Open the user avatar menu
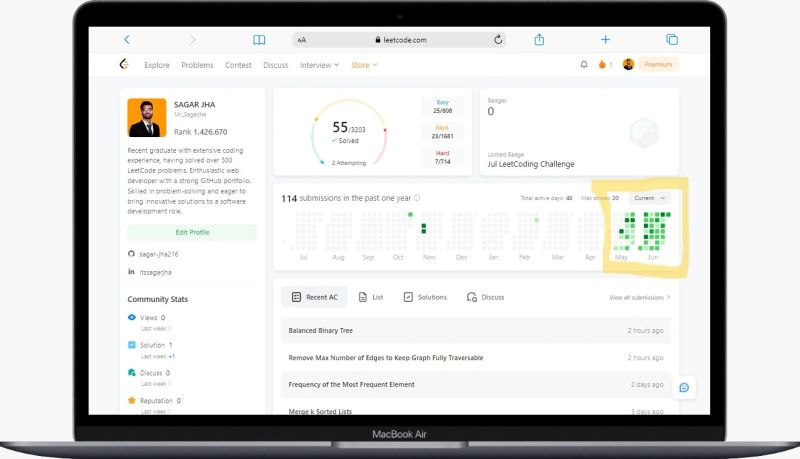 (x=628, y=64)
